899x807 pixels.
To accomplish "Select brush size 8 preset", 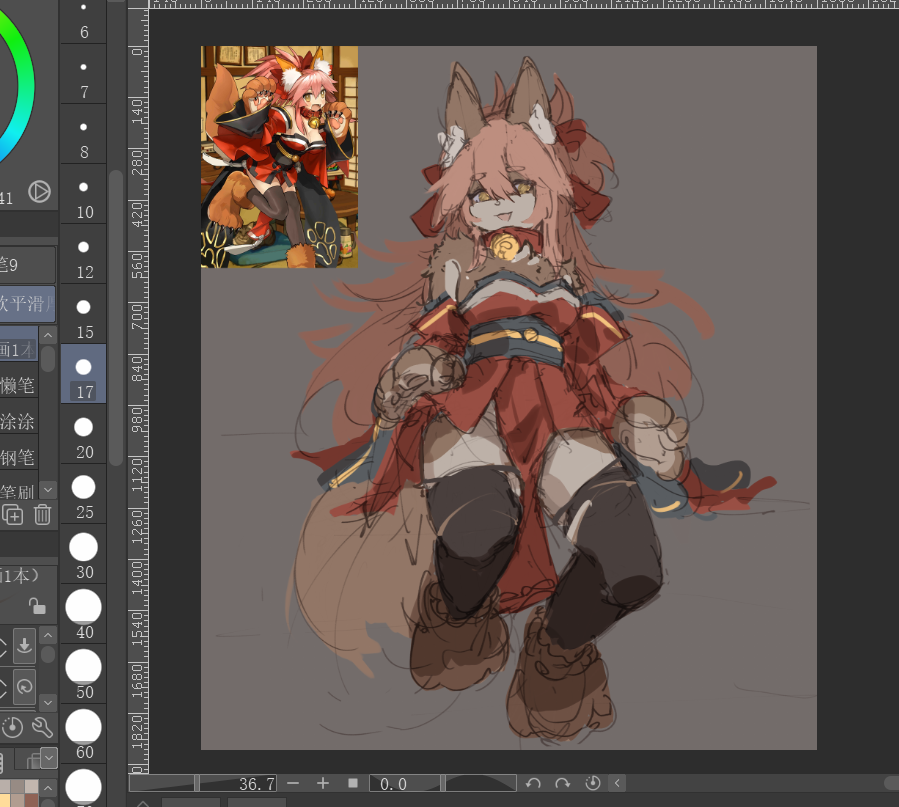I will click(84, 135).
